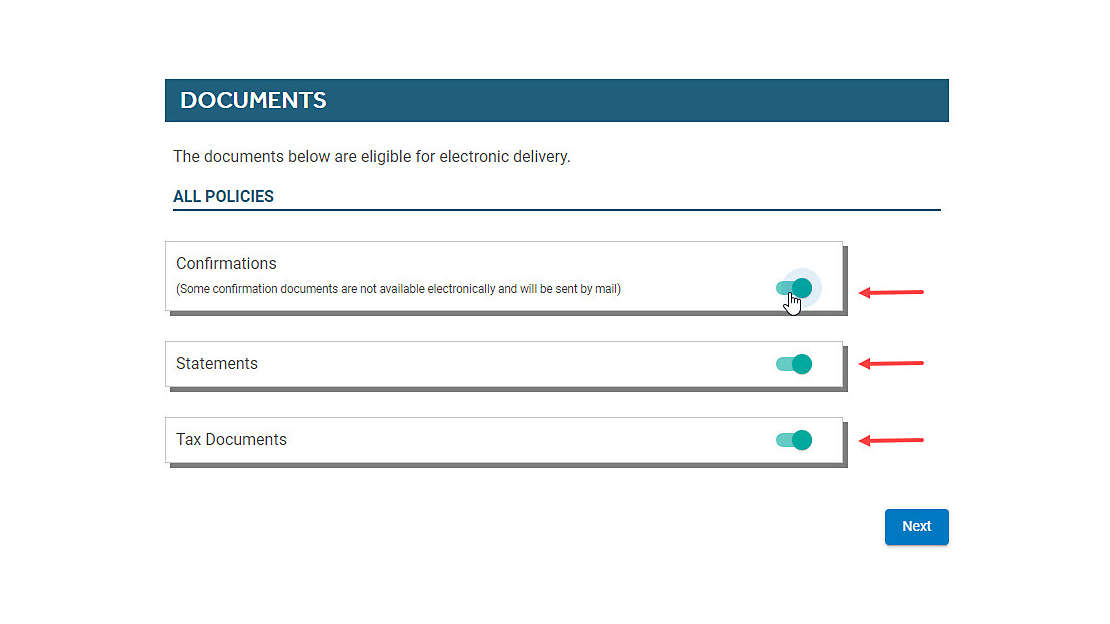The width and height of the screenshot is (1110, 624).
Task: Click the DOCUMENTS header banner
Action: pos(556,100)
